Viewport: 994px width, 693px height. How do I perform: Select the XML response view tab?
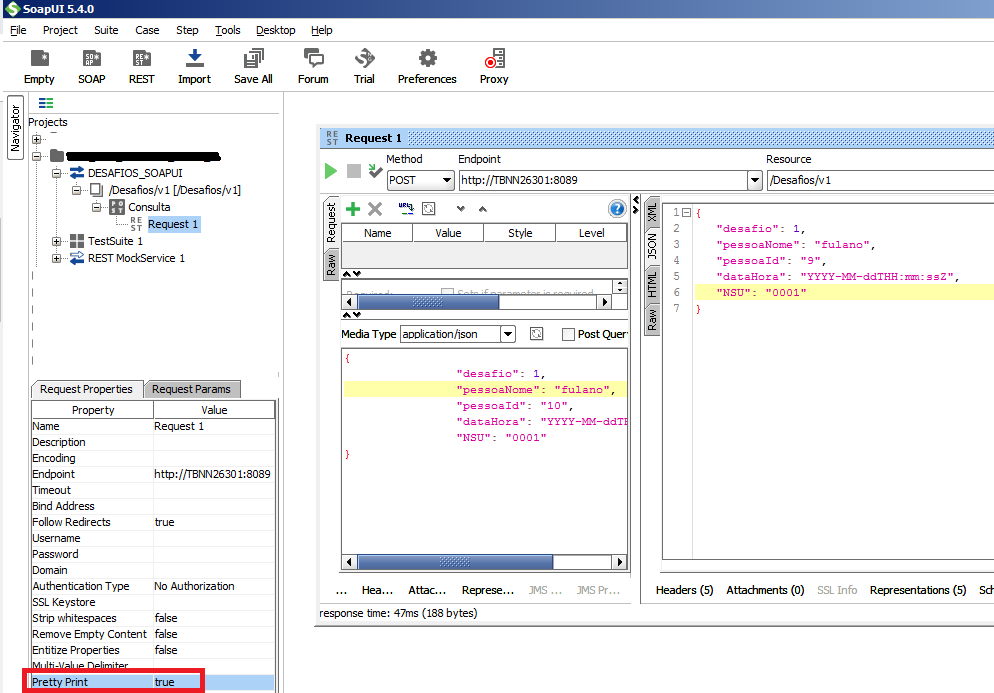click(x=652, y=212)
